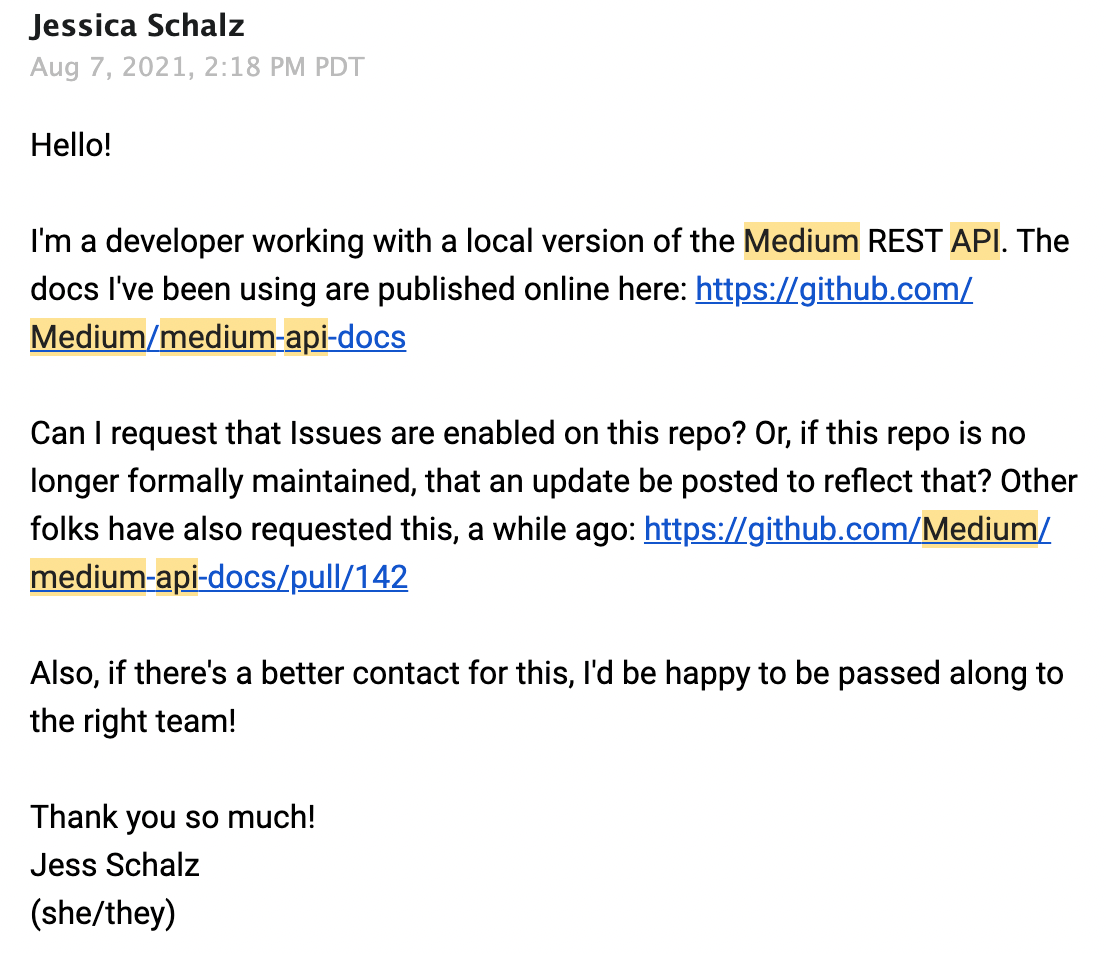Click the Hello! greeting line
1106x954 pixels.
[x=71, y=145]
